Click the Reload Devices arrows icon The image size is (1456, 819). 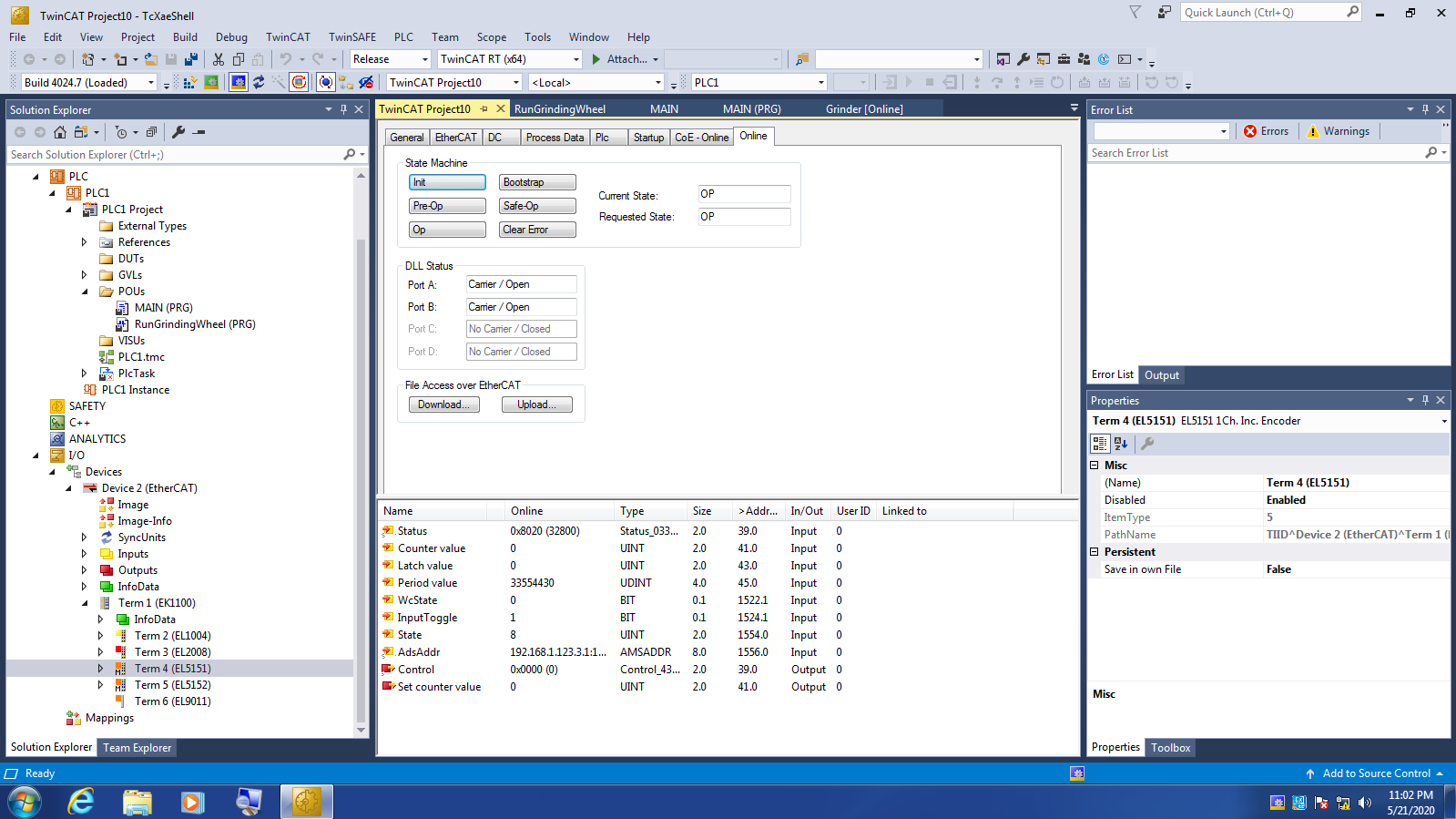259,83
